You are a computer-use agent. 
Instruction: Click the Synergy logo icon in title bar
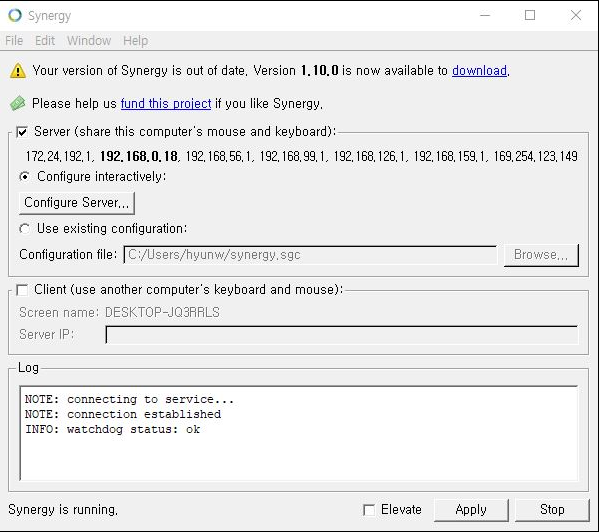pyautogui.click(x=15, y=15)
